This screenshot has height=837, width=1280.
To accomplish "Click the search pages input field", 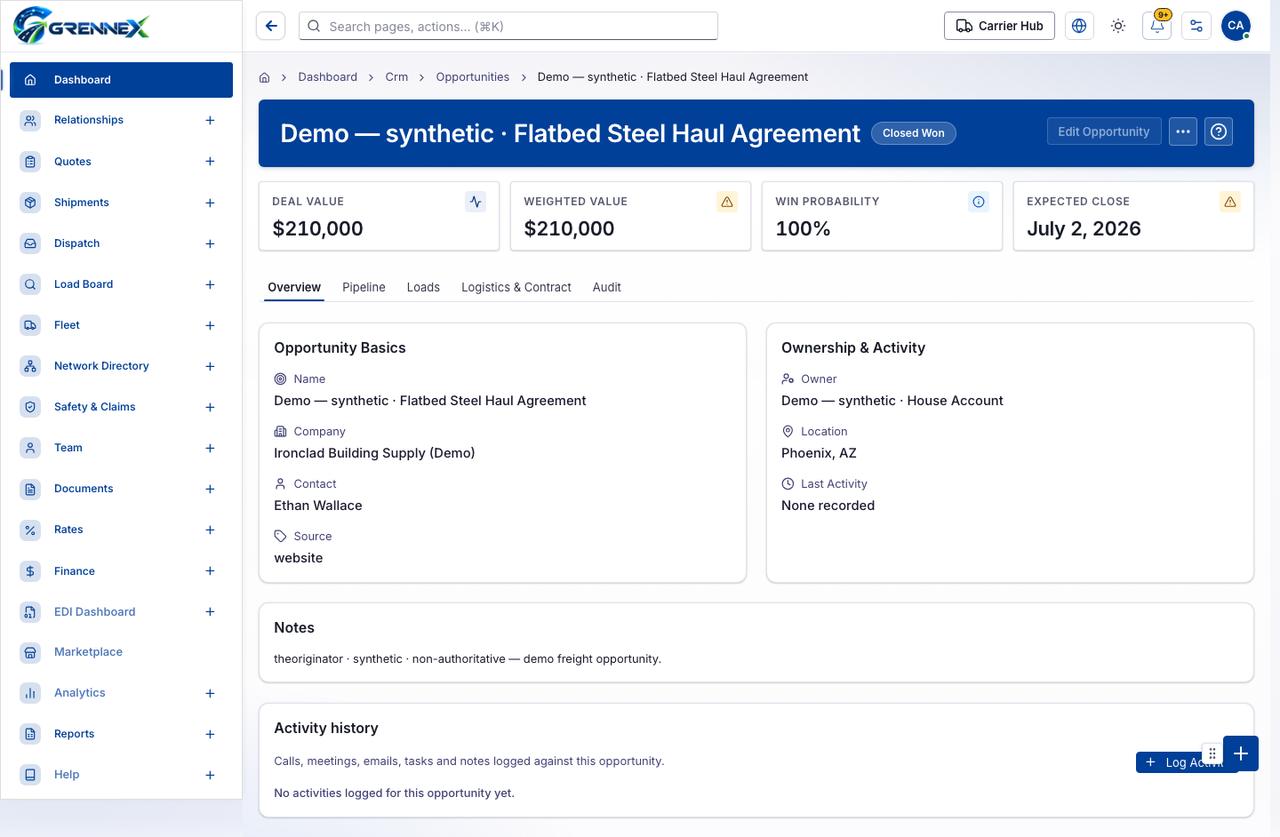I will tap(508, 26).
